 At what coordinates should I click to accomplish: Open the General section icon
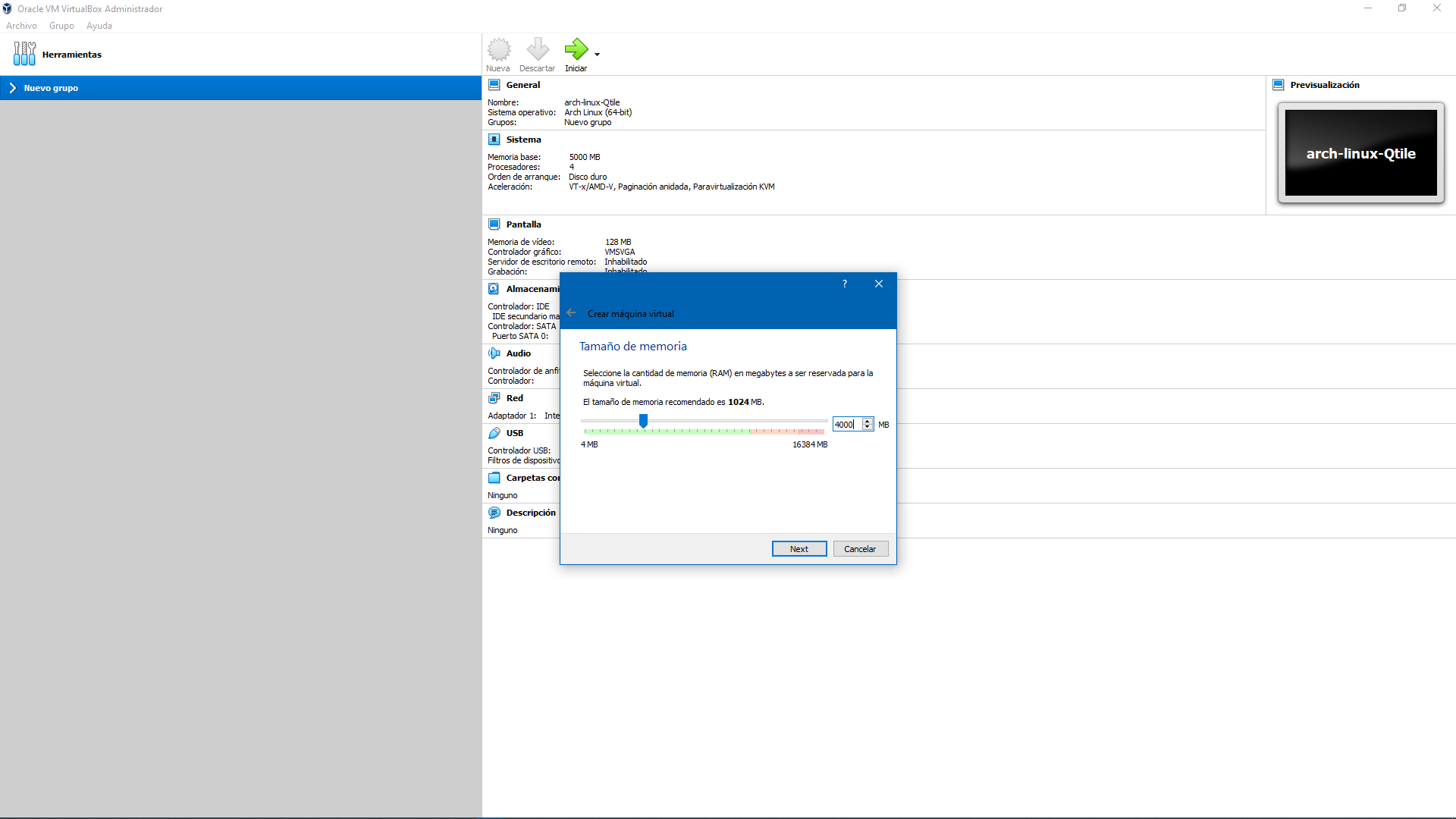coord(494,85)
